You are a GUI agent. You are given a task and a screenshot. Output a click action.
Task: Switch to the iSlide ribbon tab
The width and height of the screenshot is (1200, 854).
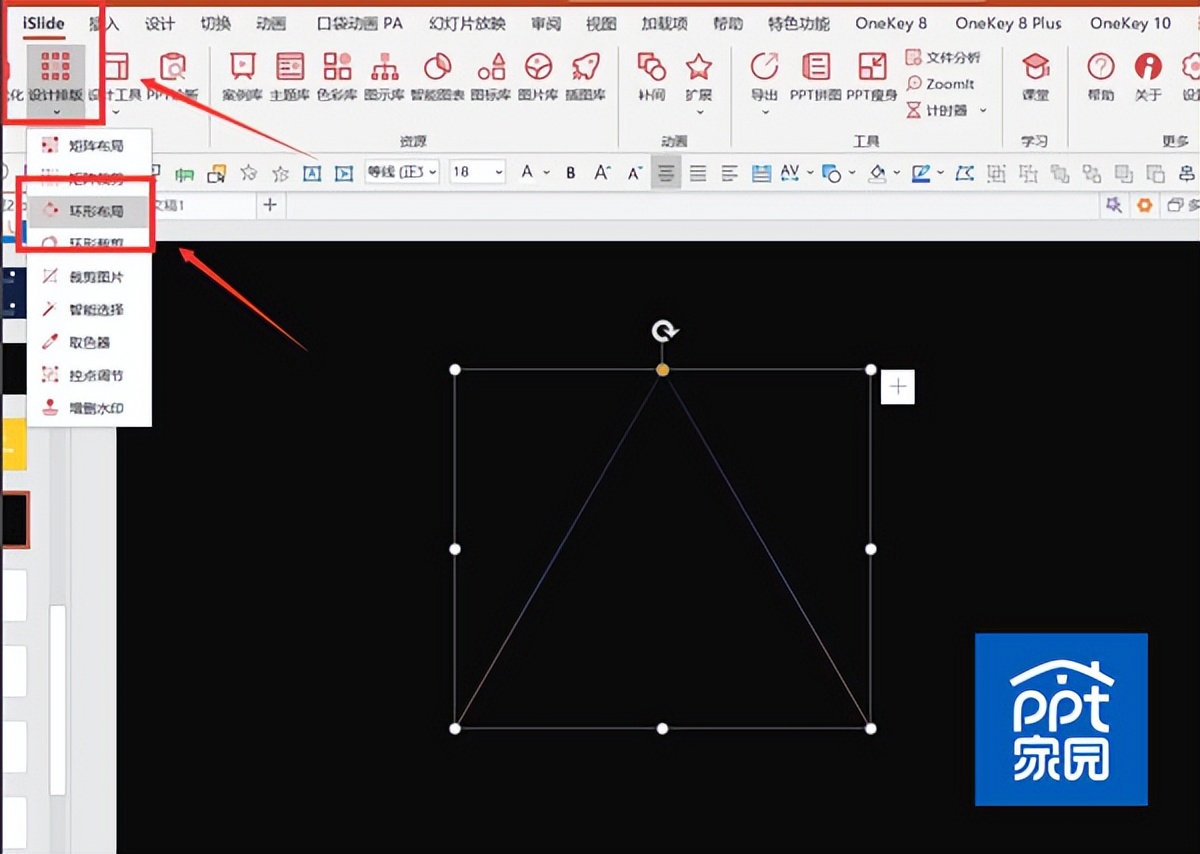[43, 22]
